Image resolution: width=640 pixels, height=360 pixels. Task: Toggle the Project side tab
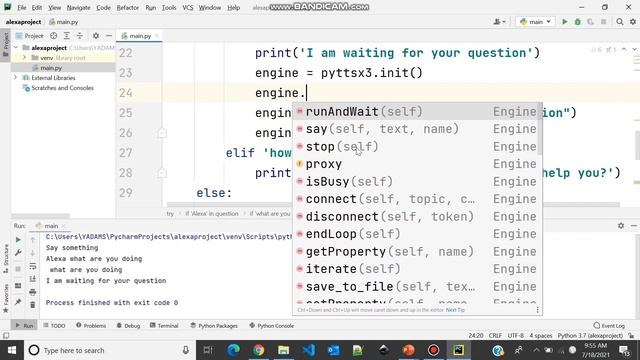pos(6,45)
